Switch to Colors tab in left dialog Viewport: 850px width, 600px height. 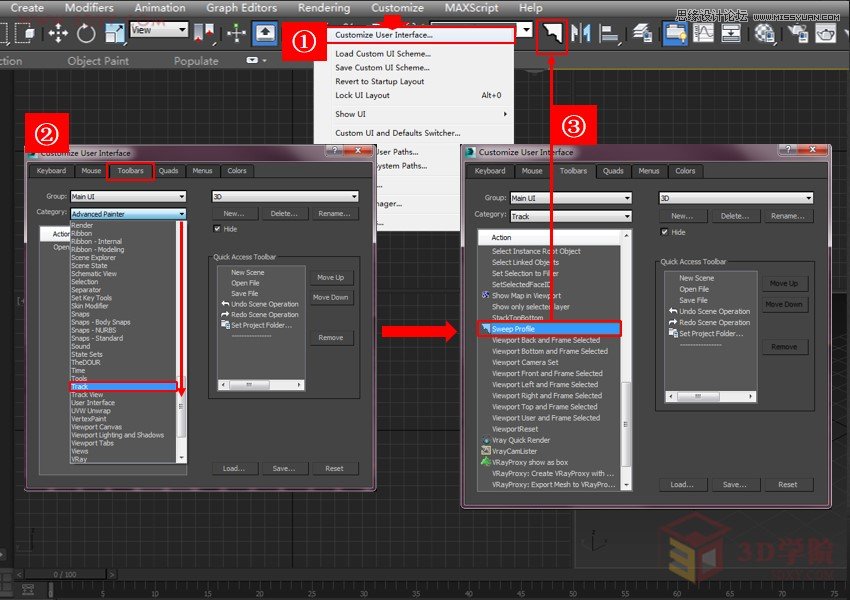point(237,171)
